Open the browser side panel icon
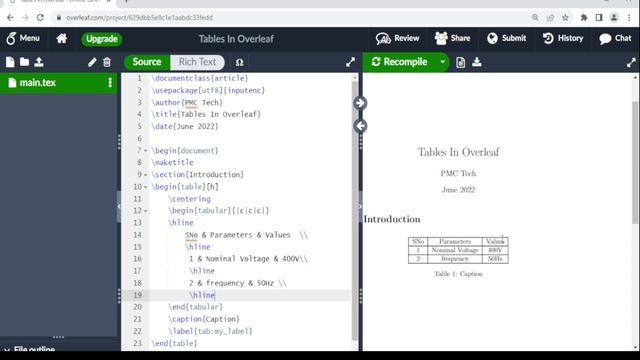Image resolution: width=640 pixels, height=360 pixels. pyautogui.click(x=599, y=18)
